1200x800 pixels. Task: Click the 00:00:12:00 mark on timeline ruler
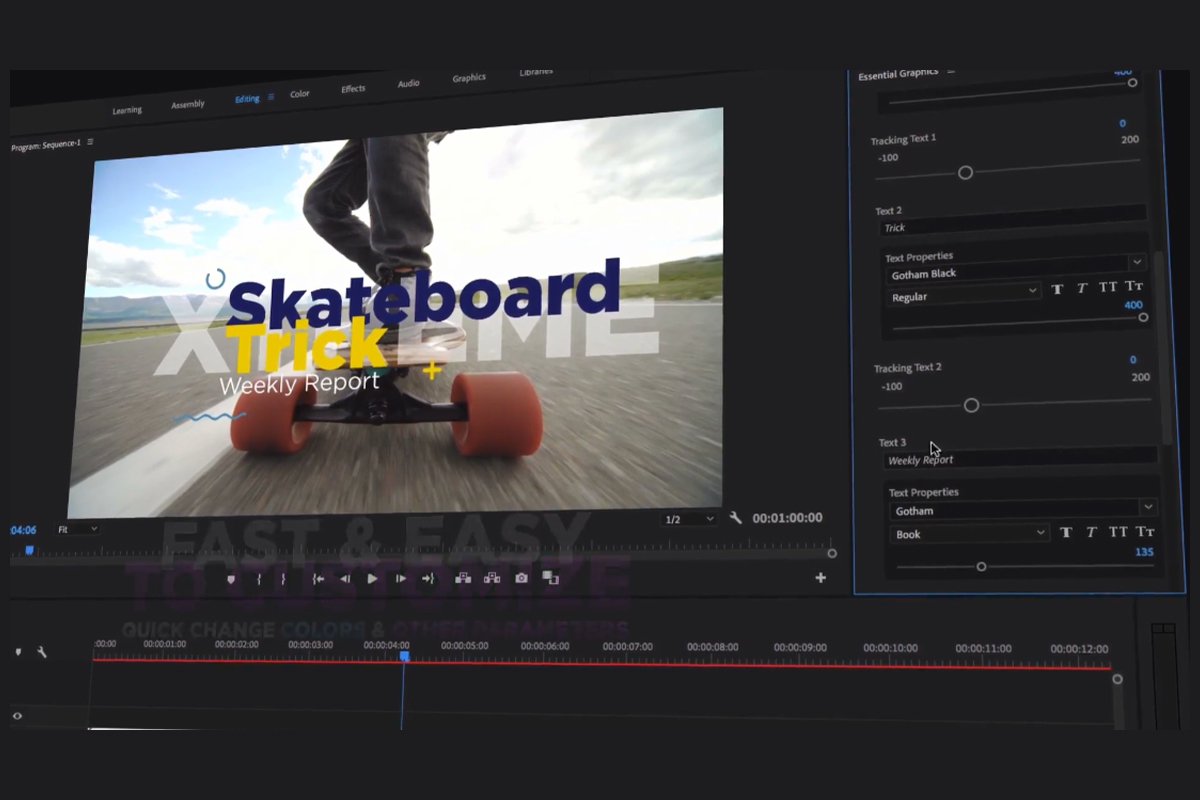1077,648
